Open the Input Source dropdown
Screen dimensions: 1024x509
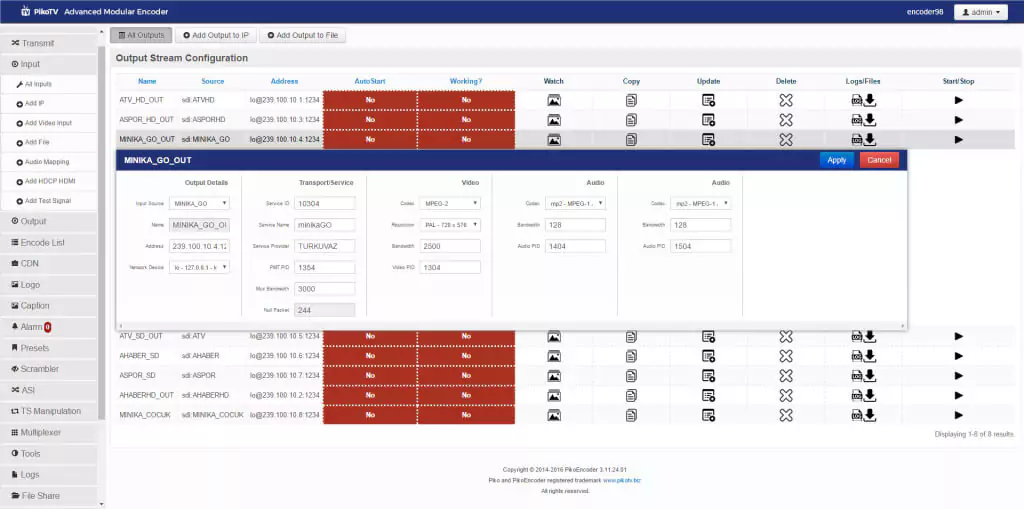click(x=199, y=204)
